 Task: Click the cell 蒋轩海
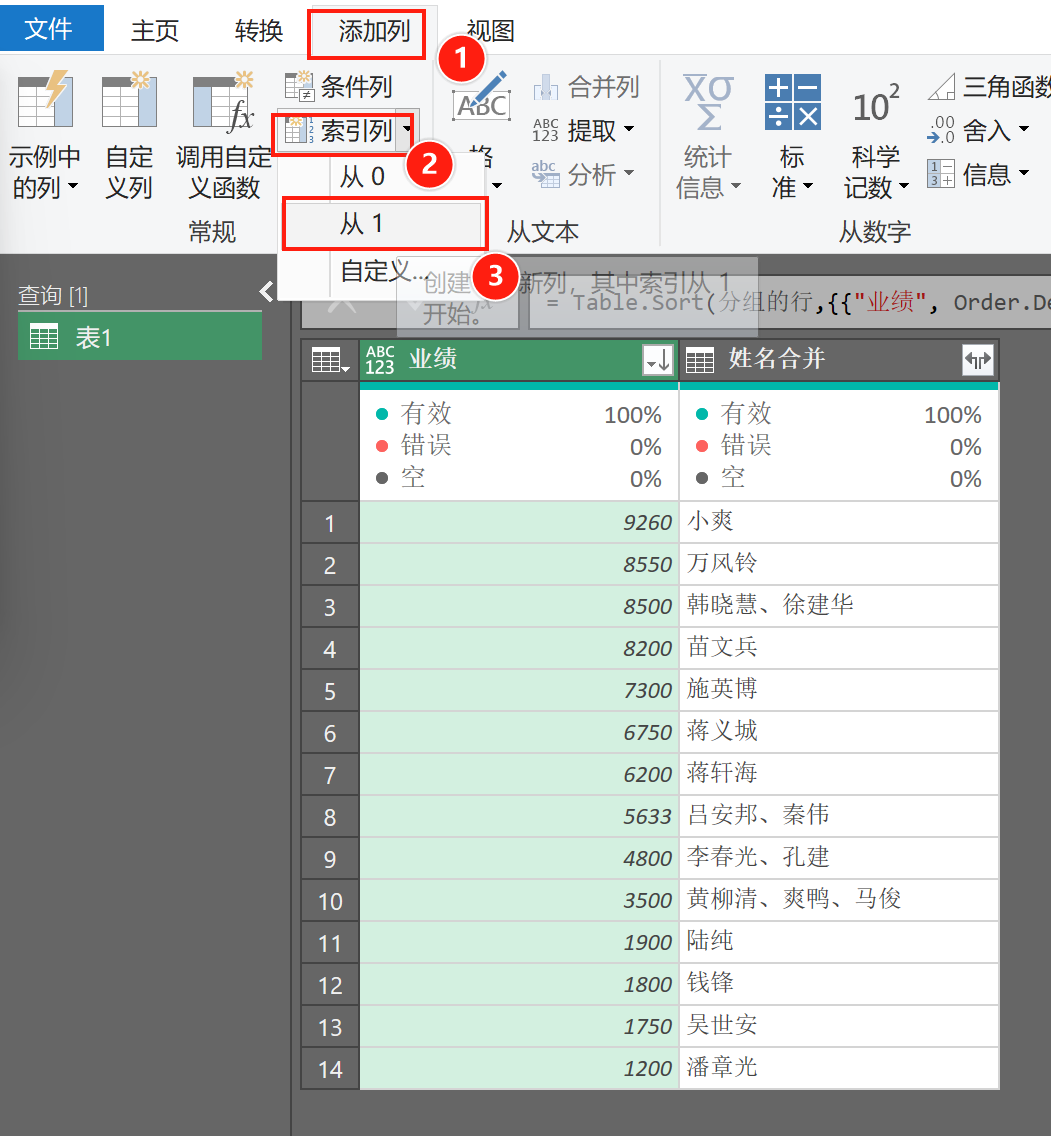coord(839,774)
